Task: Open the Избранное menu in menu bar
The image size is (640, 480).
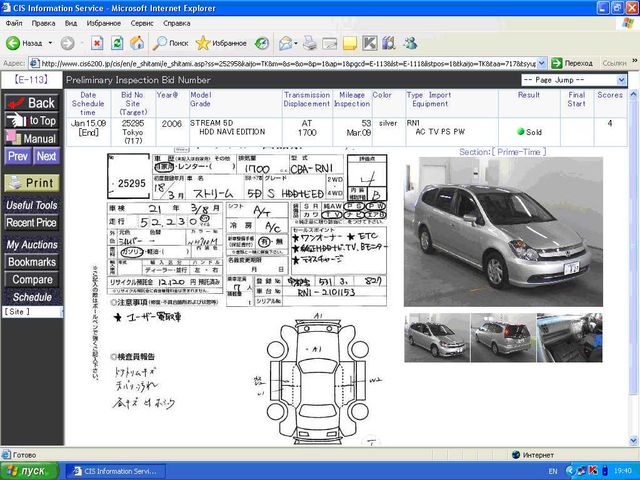Action: 104,23
